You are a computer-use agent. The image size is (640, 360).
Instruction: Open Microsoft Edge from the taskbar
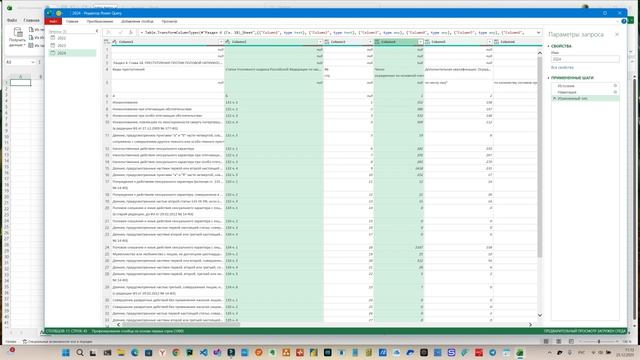[135, 353]
